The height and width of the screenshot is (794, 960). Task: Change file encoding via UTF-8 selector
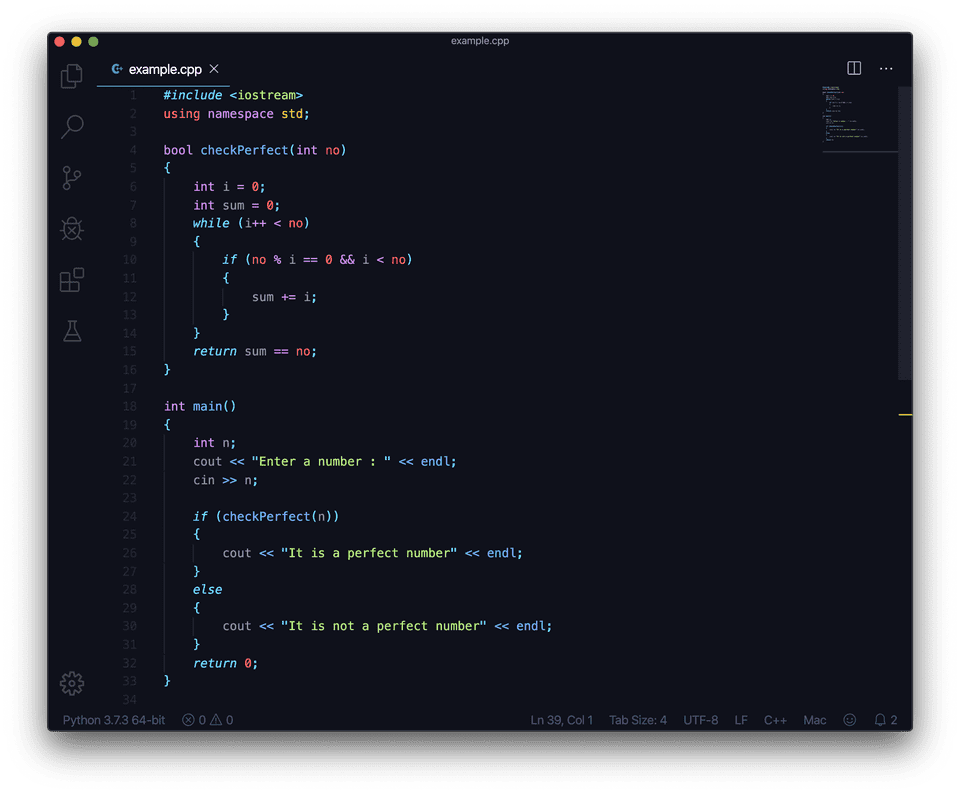click(x=700, y=720)
